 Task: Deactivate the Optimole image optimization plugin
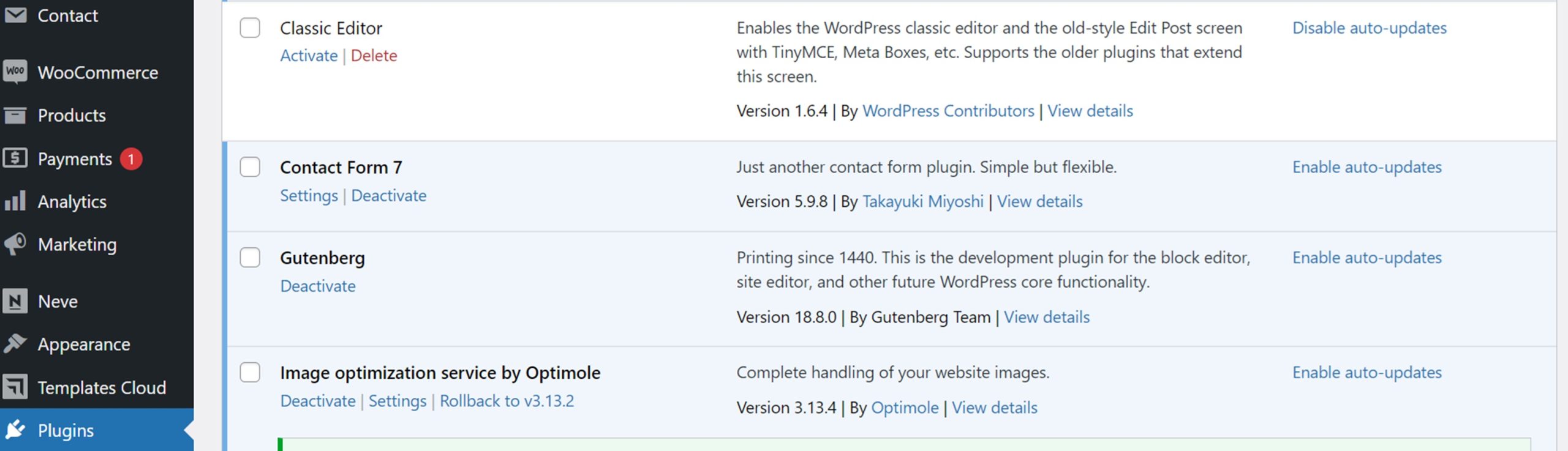(318, 401)
